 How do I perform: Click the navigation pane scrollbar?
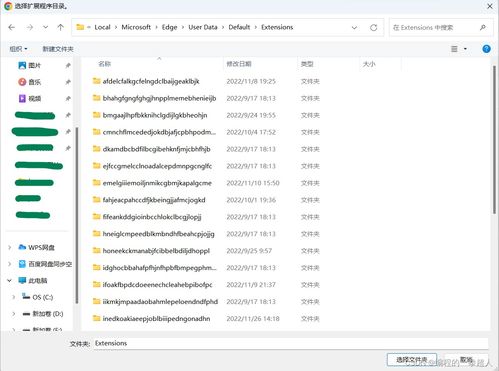pos(77,215)
